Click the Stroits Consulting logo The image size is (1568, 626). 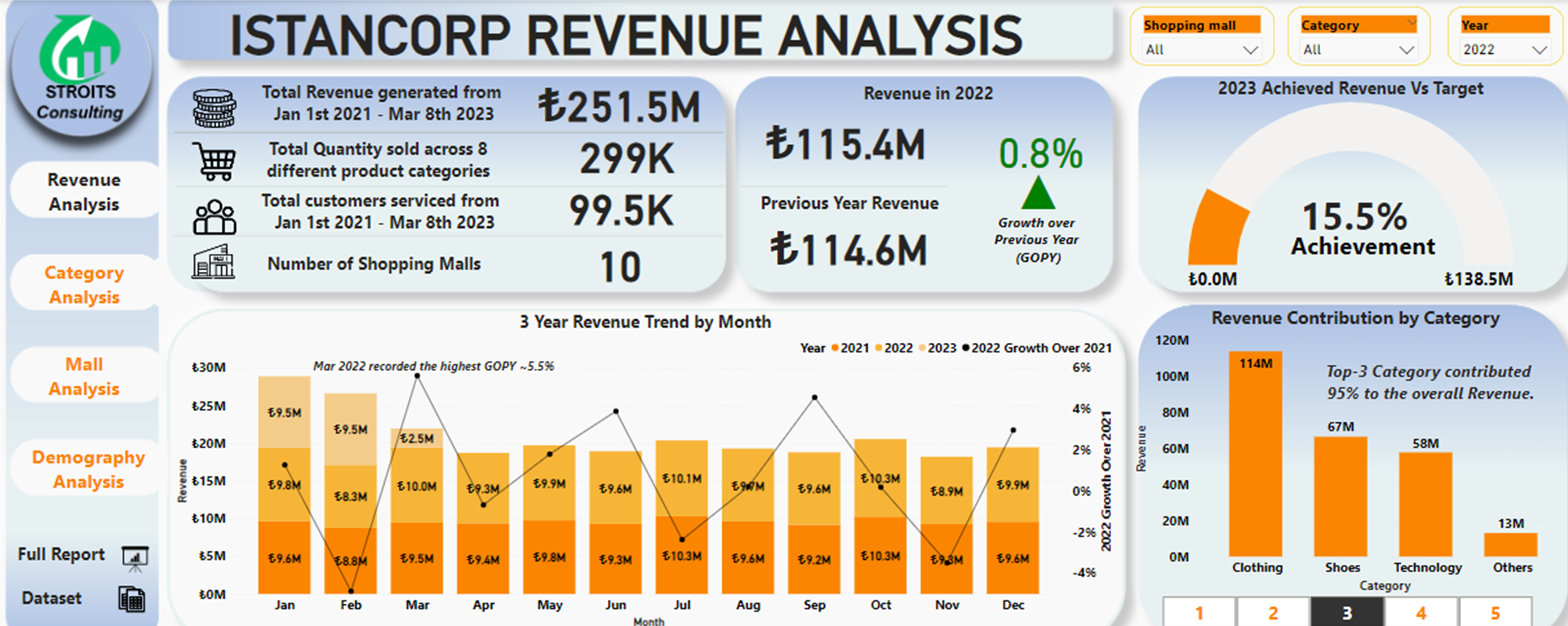pyautogui.click(x=80, y=70)
